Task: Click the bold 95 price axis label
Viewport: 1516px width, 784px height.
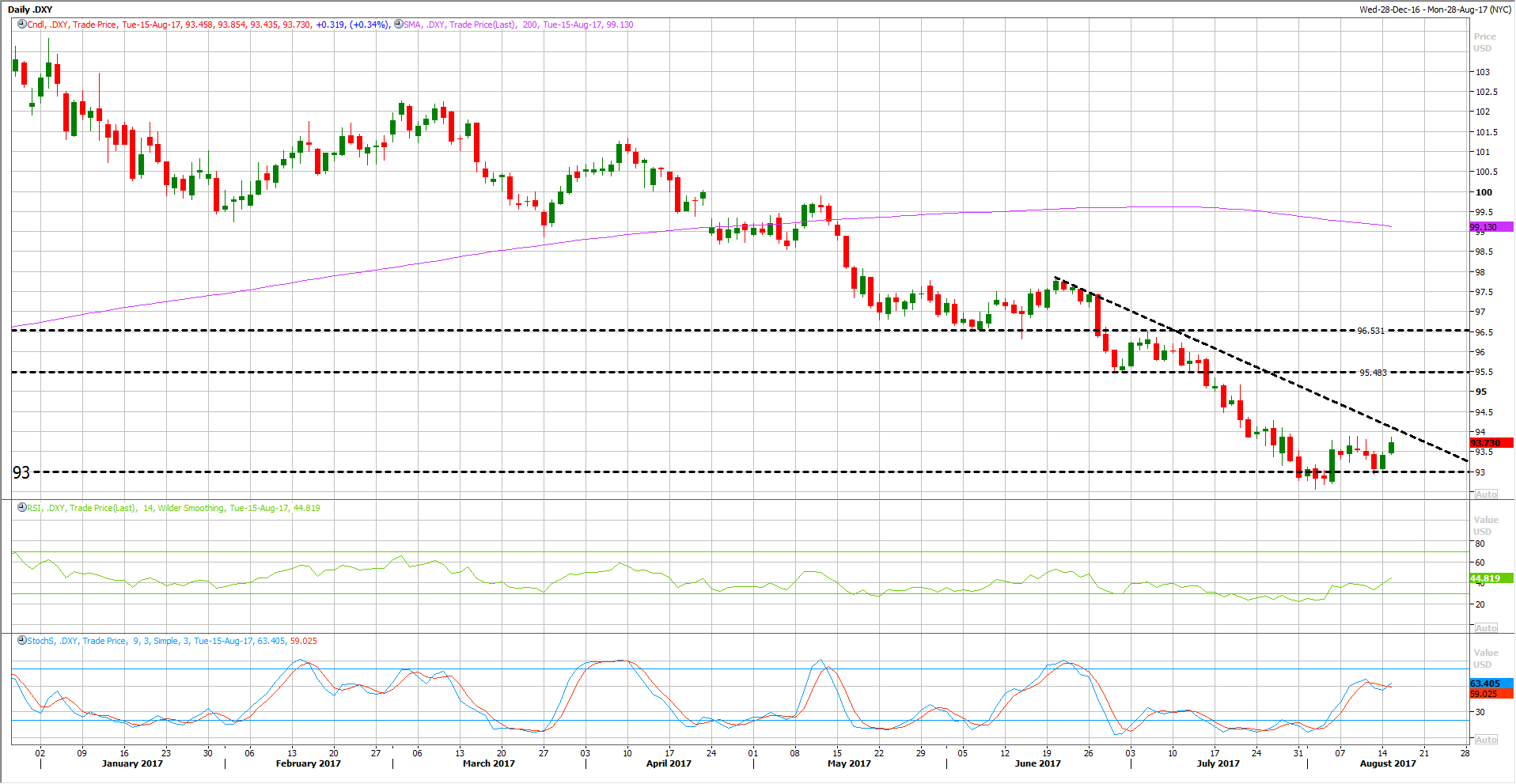Action: pyautogui.click(x=1480, y=392)
